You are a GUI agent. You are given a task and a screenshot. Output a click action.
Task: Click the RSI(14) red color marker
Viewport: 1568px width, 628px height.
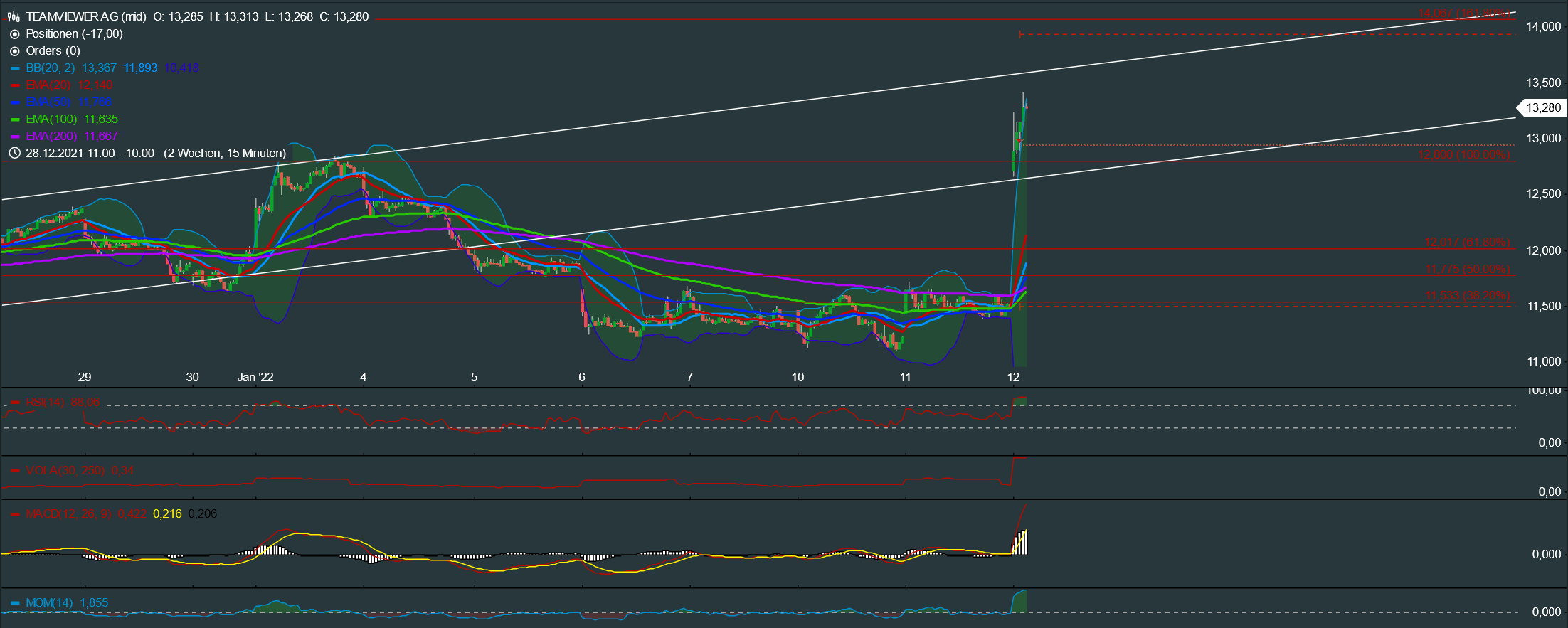15,403
